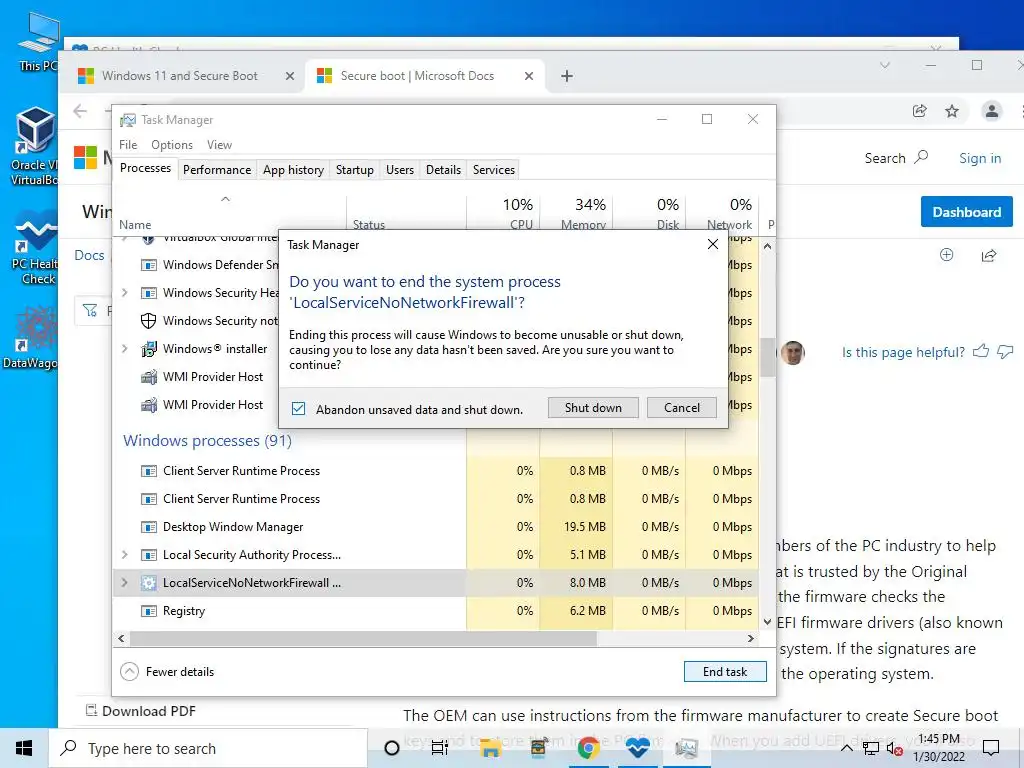The width and height of the screenshot is (1024, 768).
Task: Click Sign in link on Docs page
Action: coord(980,158)
